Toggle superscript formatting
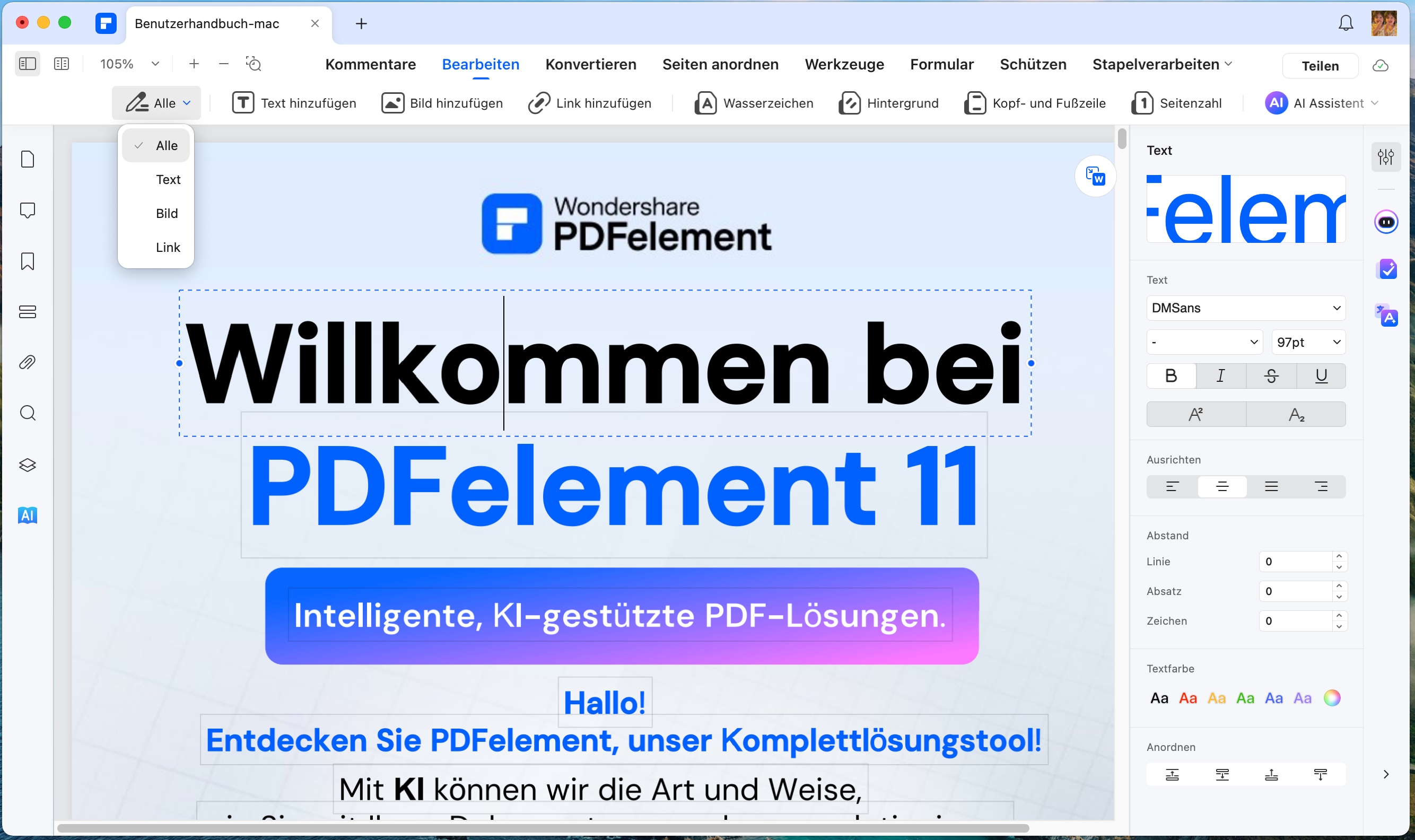The height and width of the screenshot is (840, 1415). click(x=1196, y=414)
